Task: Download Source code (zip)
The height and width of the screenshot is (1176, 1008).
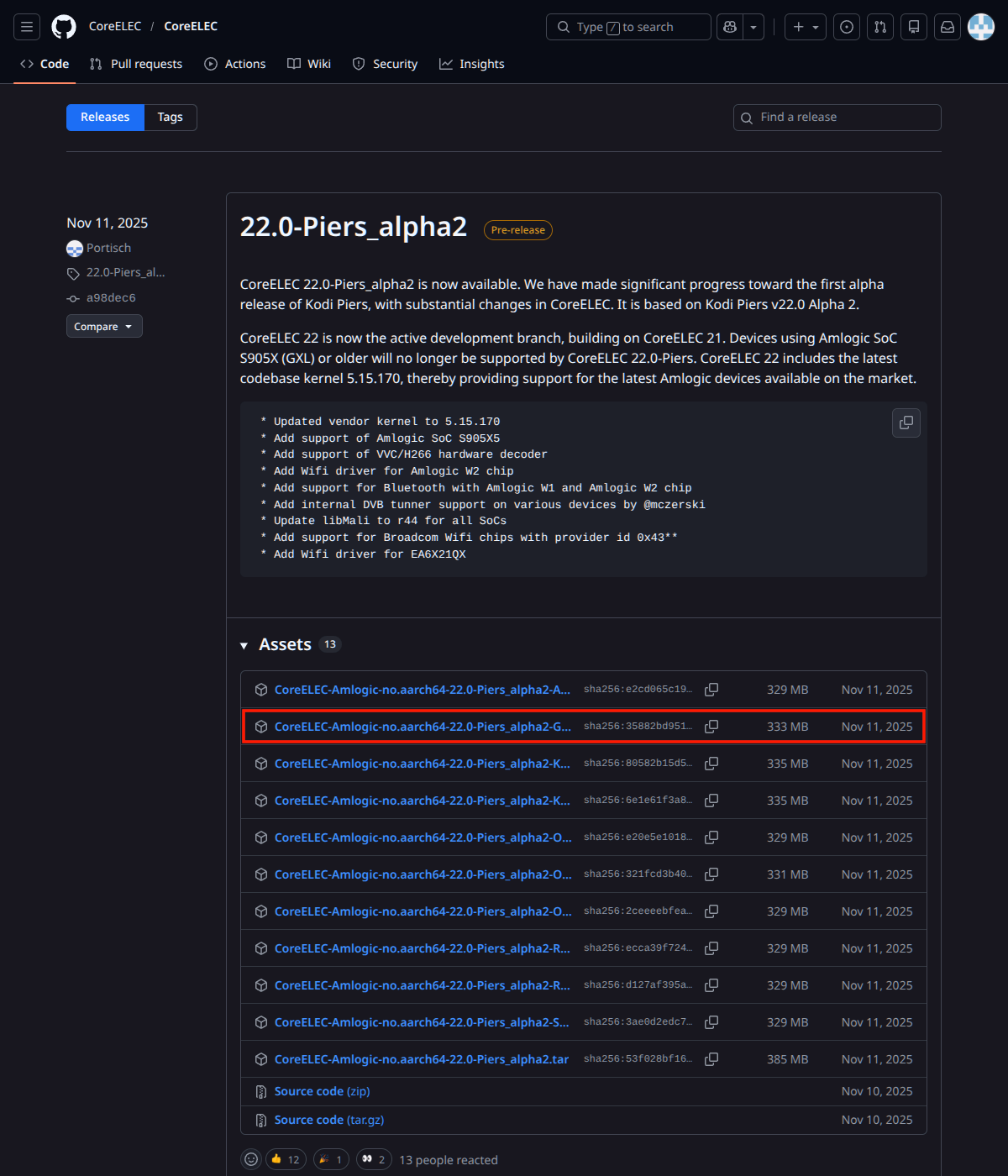Action: [x=323, y=1091]
